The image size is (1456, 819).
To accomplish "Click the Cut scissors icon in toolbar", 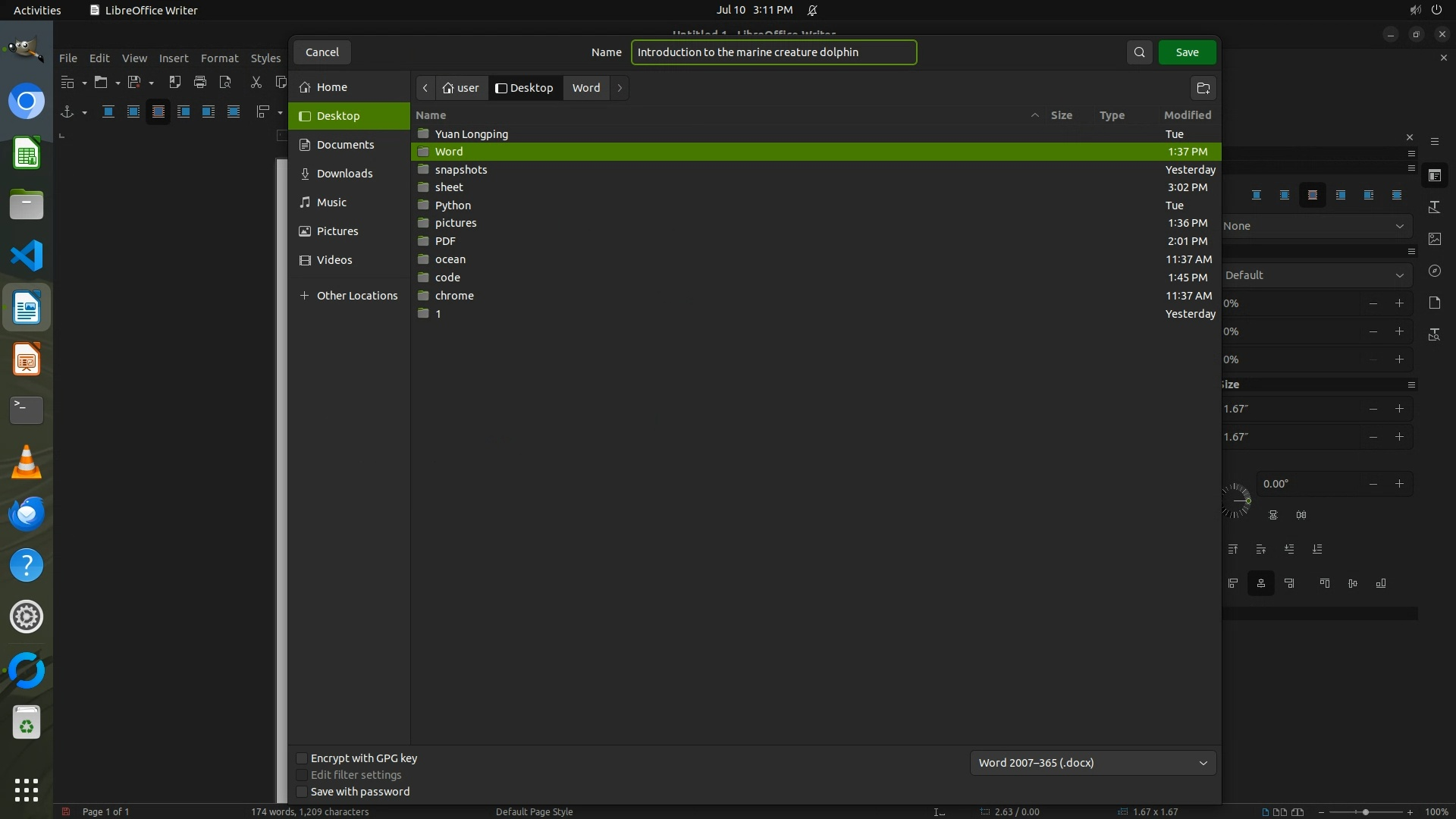I will pos(256,82).
